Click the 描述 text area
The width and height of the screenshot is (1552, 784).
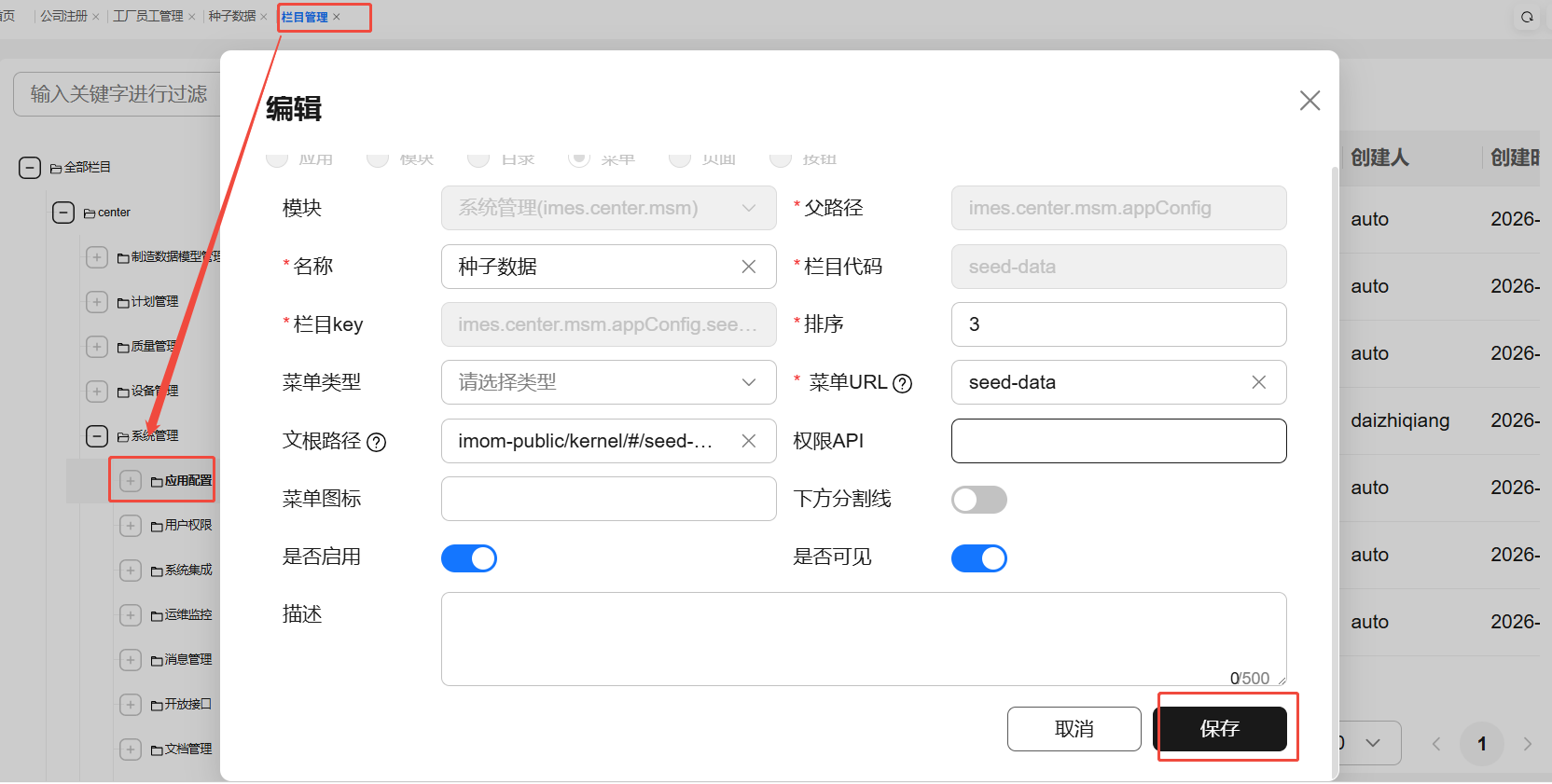click(x=864, y=640)
